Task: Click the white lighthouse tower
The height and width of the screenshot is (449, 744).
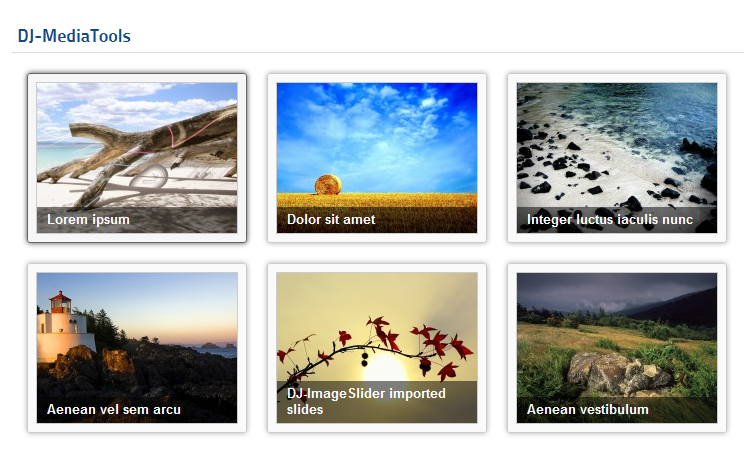Action: (63, 327)
